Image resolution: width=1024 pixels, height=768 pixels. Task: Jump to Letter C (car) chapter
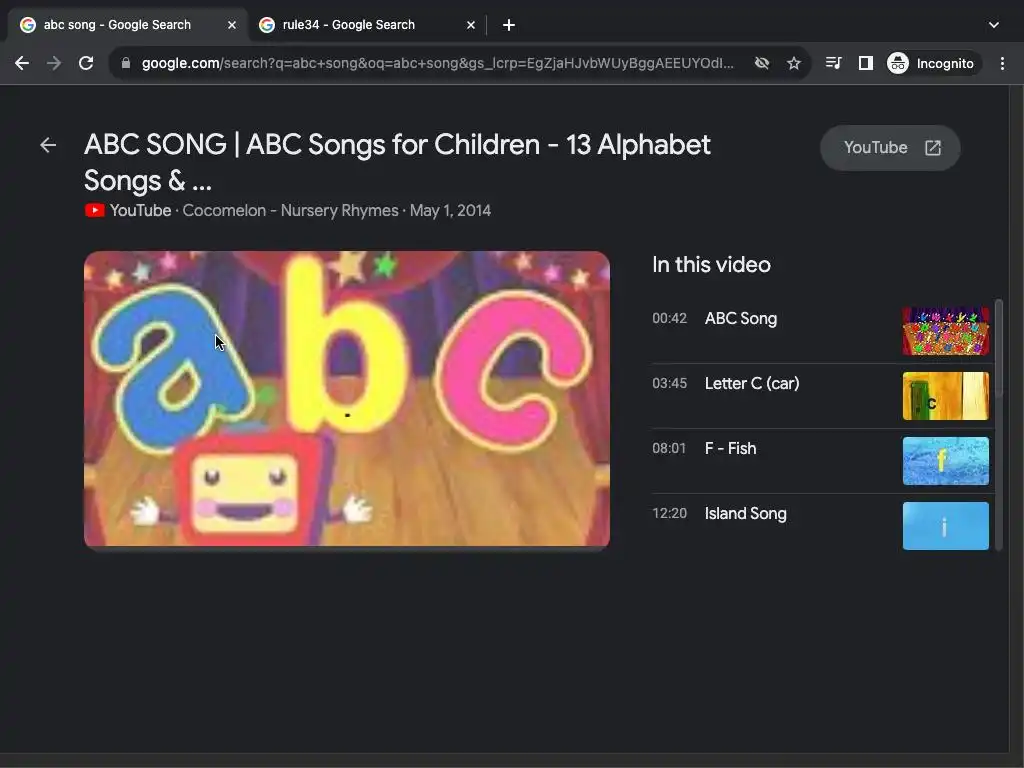[751, 384]
